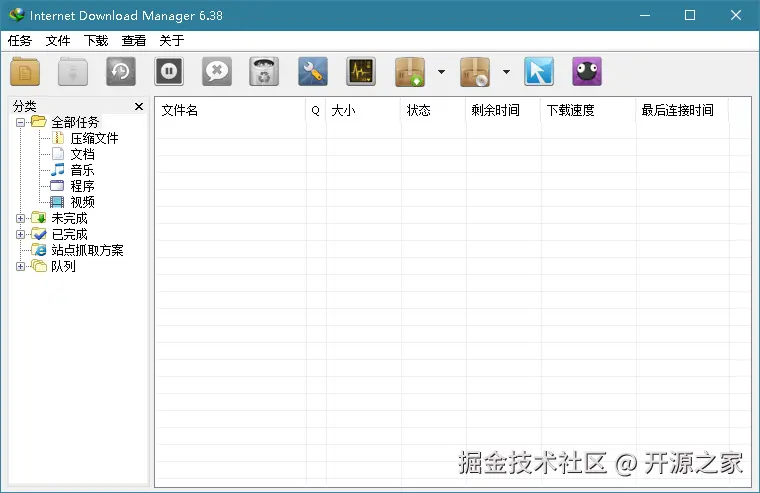Select 未完成 folder
The width and height of the screenshot is (760, 493).
coord(69,218)
